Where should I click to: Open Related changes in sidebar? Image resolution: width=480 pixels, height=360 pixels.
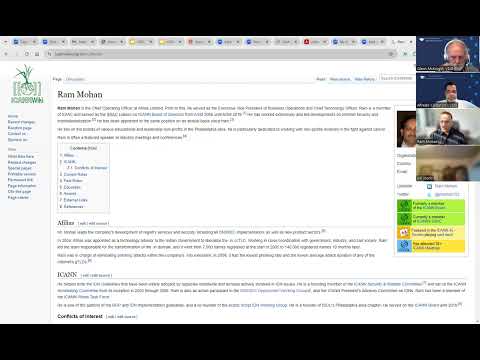[22, 162]
